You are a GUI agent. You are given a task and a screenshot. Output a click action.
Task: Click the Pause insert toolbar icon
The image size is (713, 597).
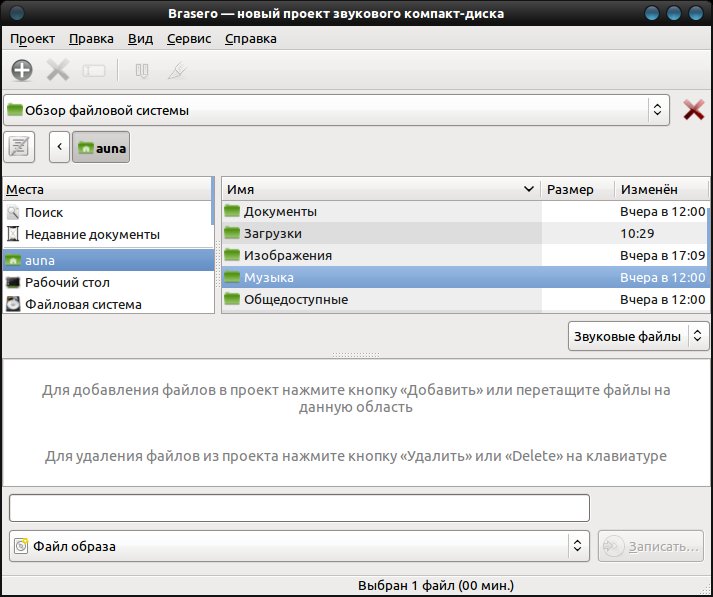142,70
